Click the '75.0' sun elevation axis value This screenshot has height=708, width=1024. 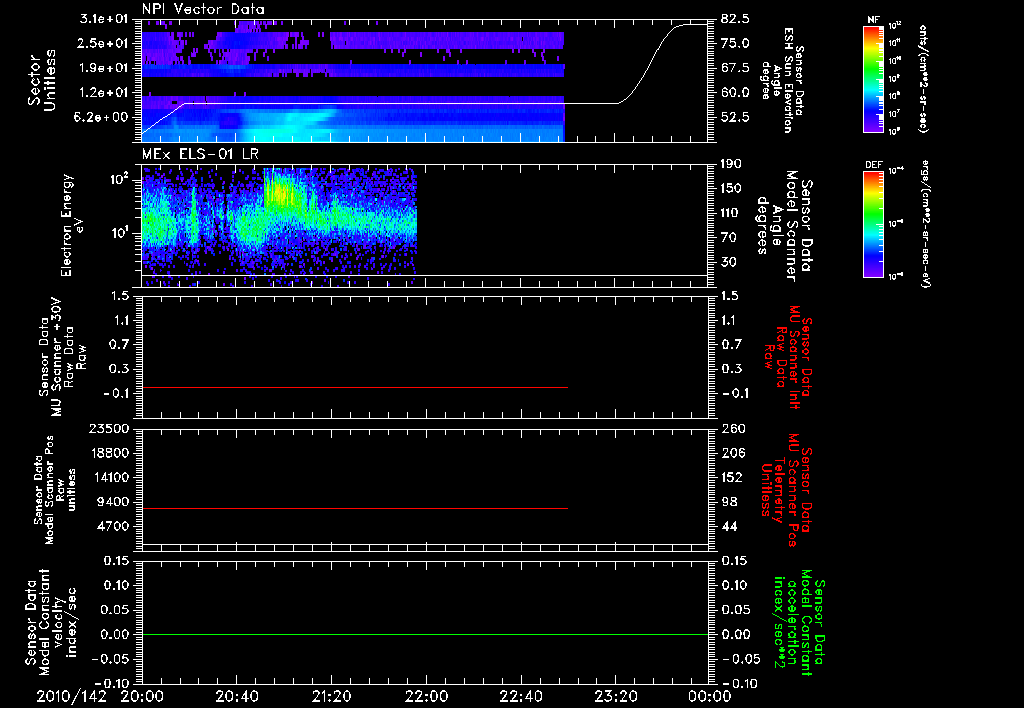coord(735,43)
